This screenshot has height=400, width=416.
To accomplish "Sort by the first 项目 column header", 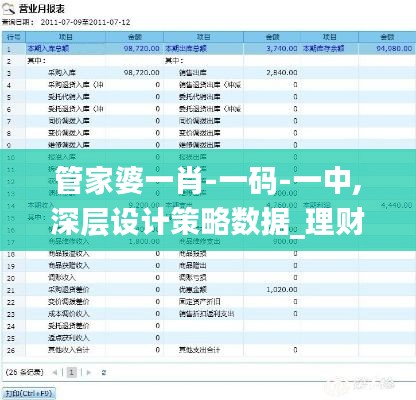I will point(66,37).
